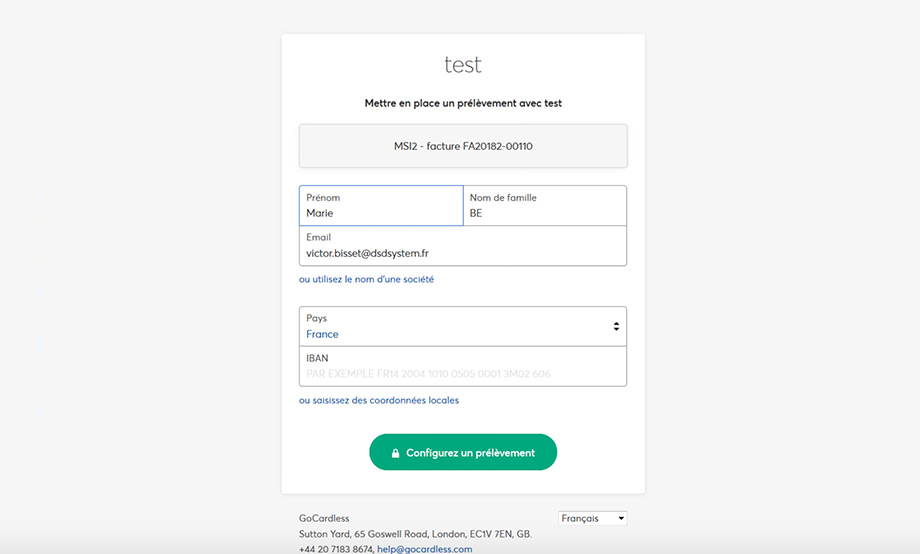Click the lock icon on the green button

[396, 453]
